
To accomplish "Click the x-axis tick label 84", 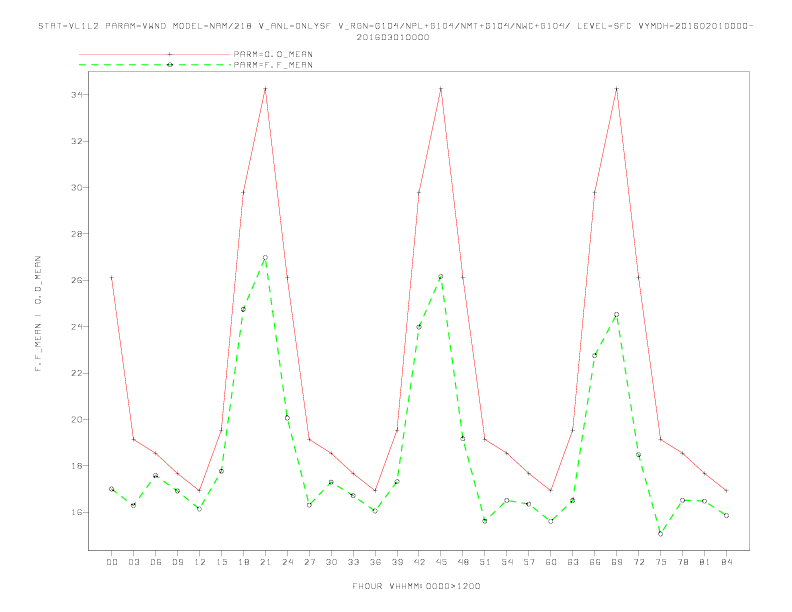I will (x=726, y=562).
